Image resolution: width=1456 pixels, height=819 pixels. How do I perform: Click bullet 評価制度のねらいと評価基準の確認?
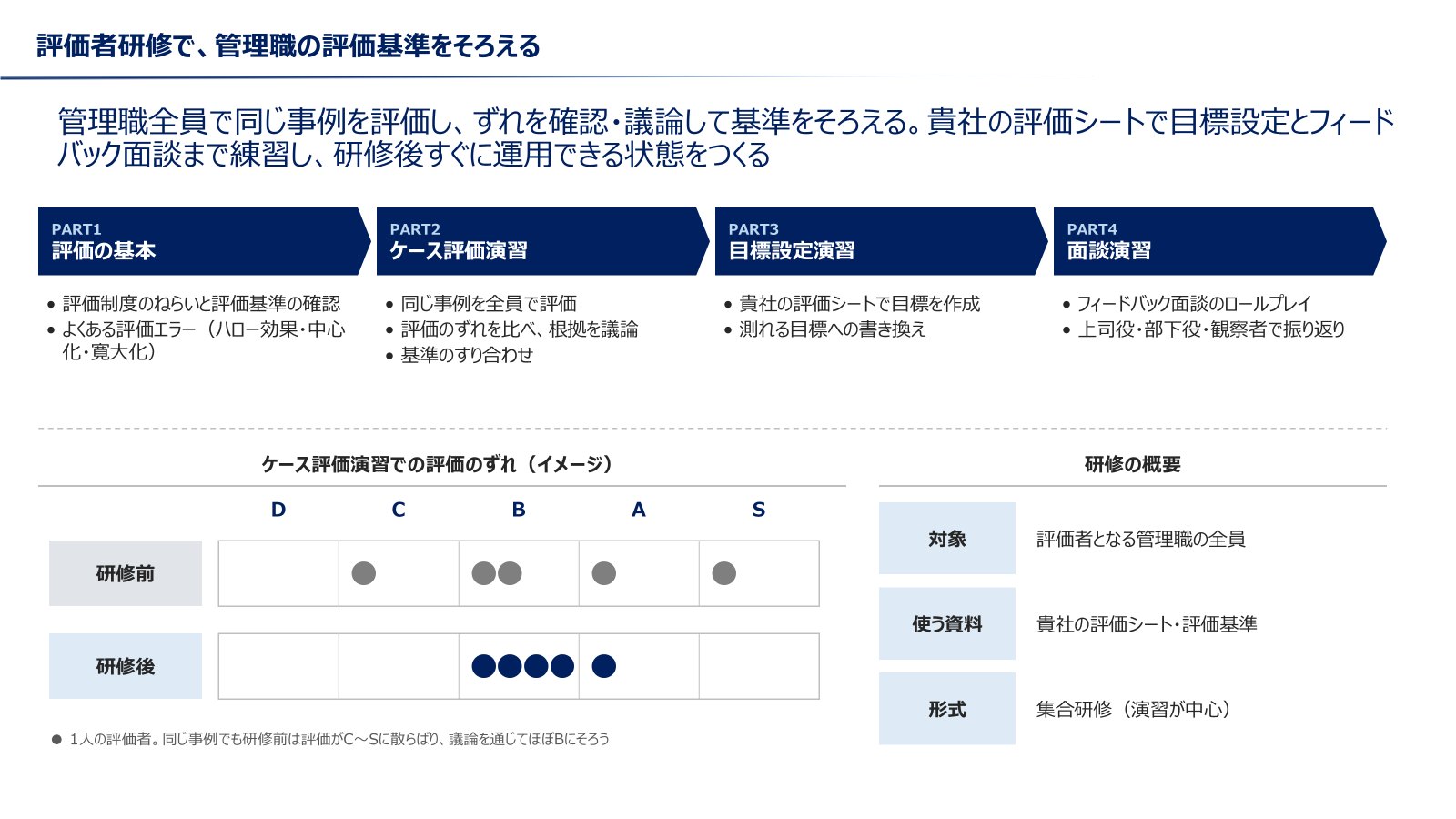(x=201, y=303)
